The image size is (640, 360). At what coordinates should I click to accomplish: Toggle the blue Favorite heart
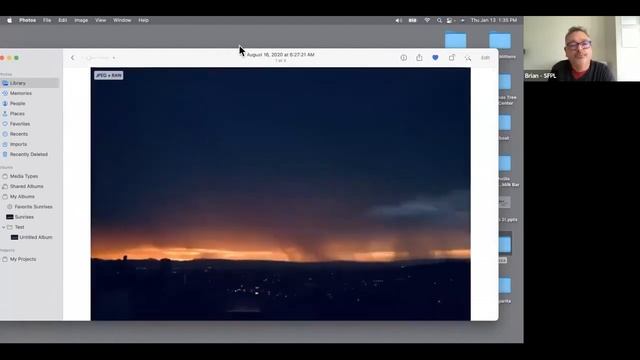point(435,58)
